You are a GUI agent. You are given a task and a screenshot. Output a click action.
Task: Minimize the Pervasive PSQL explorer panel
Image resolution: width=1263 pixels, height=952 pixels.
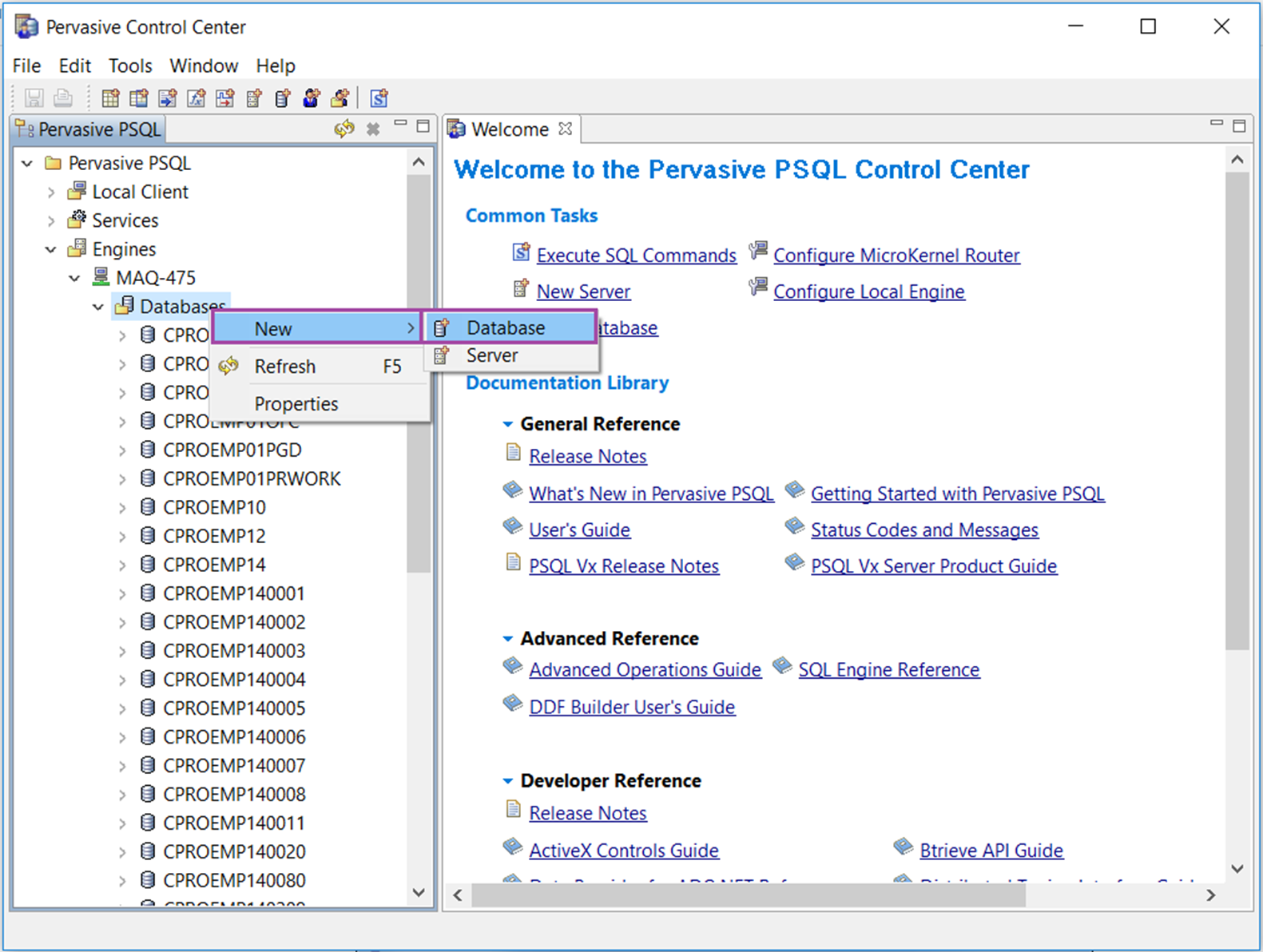point(401,125)
